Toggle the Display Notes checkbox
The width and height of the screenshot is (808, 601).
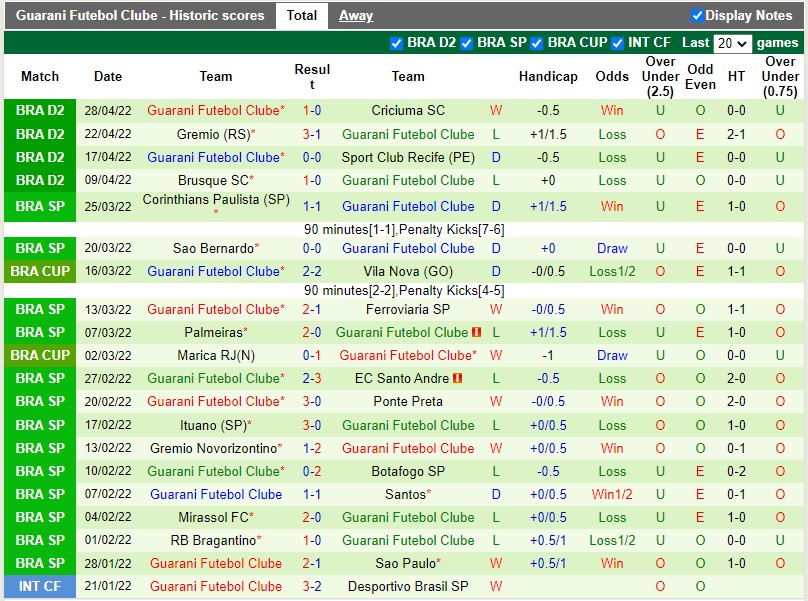[697, 16]
